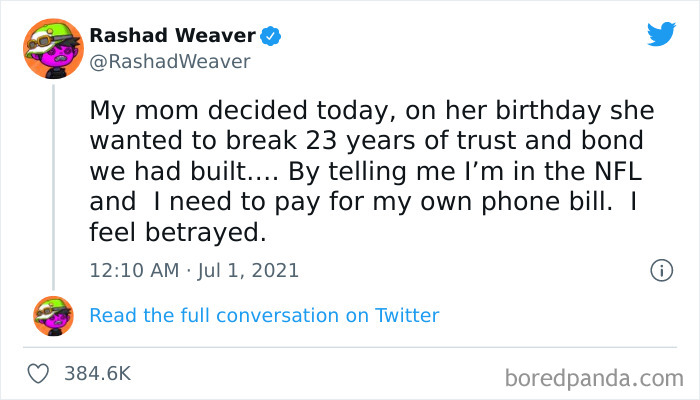
Task: Click the tweet info circle icon
Action: (660, 270)
